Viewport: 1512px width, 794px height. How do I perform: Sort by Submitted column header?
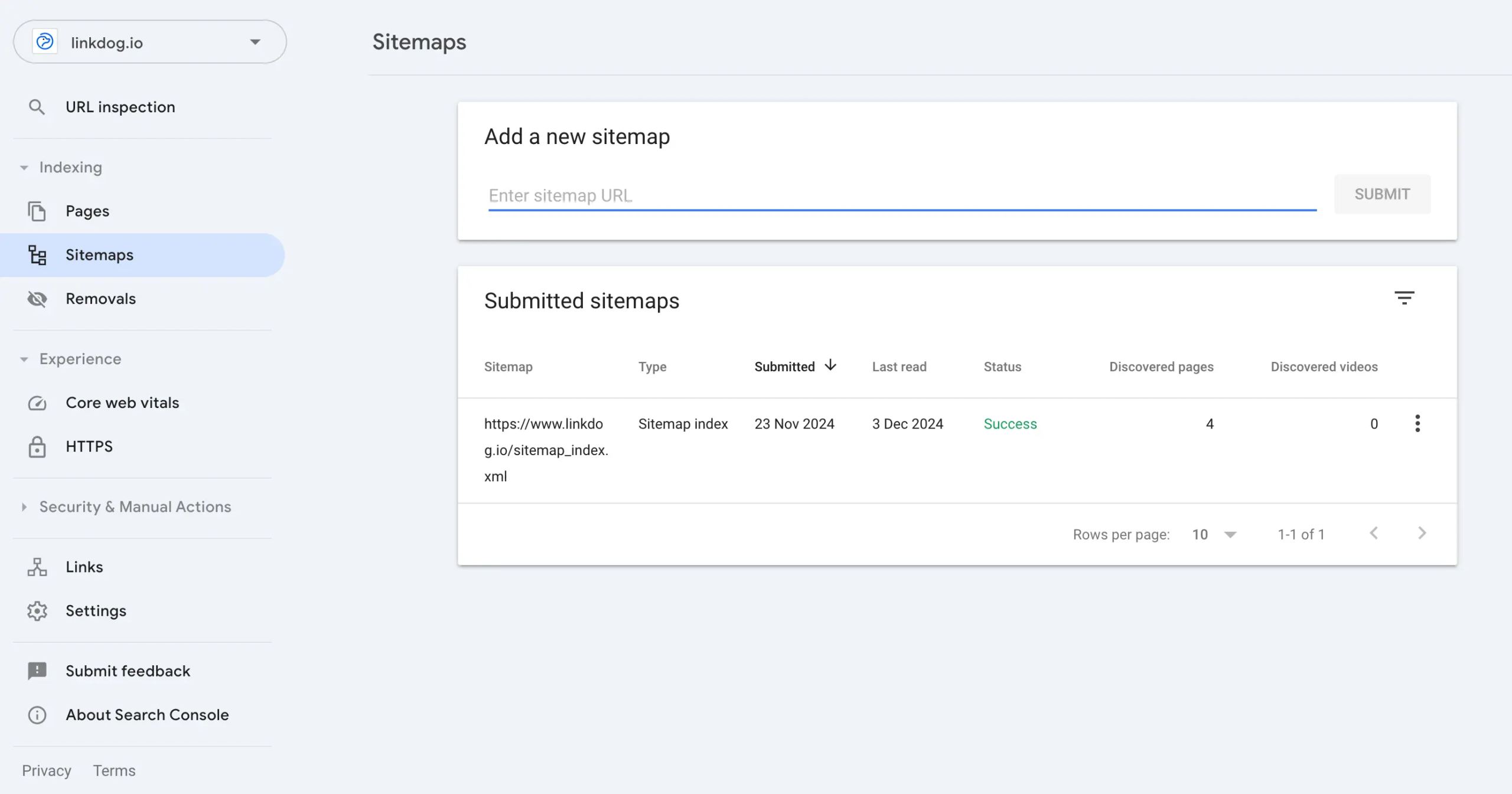(784, 367)
